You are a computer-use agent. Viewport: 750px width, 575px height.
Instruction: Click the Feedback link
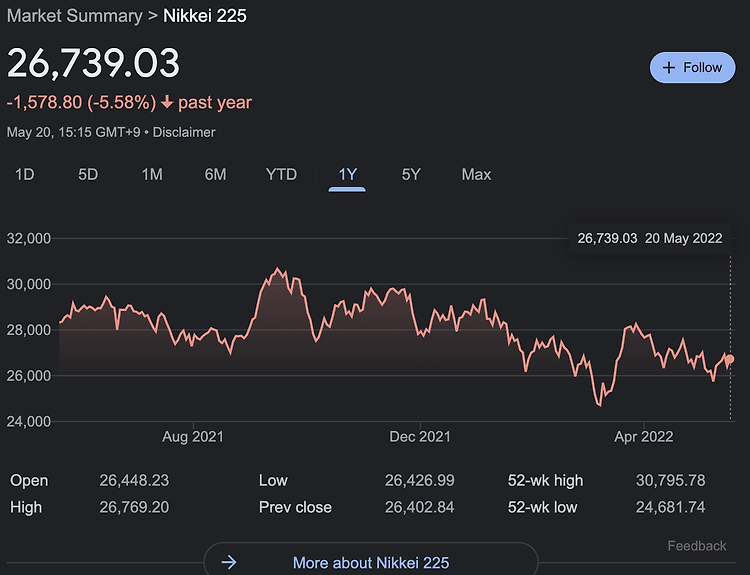click(x=697, y=546)
